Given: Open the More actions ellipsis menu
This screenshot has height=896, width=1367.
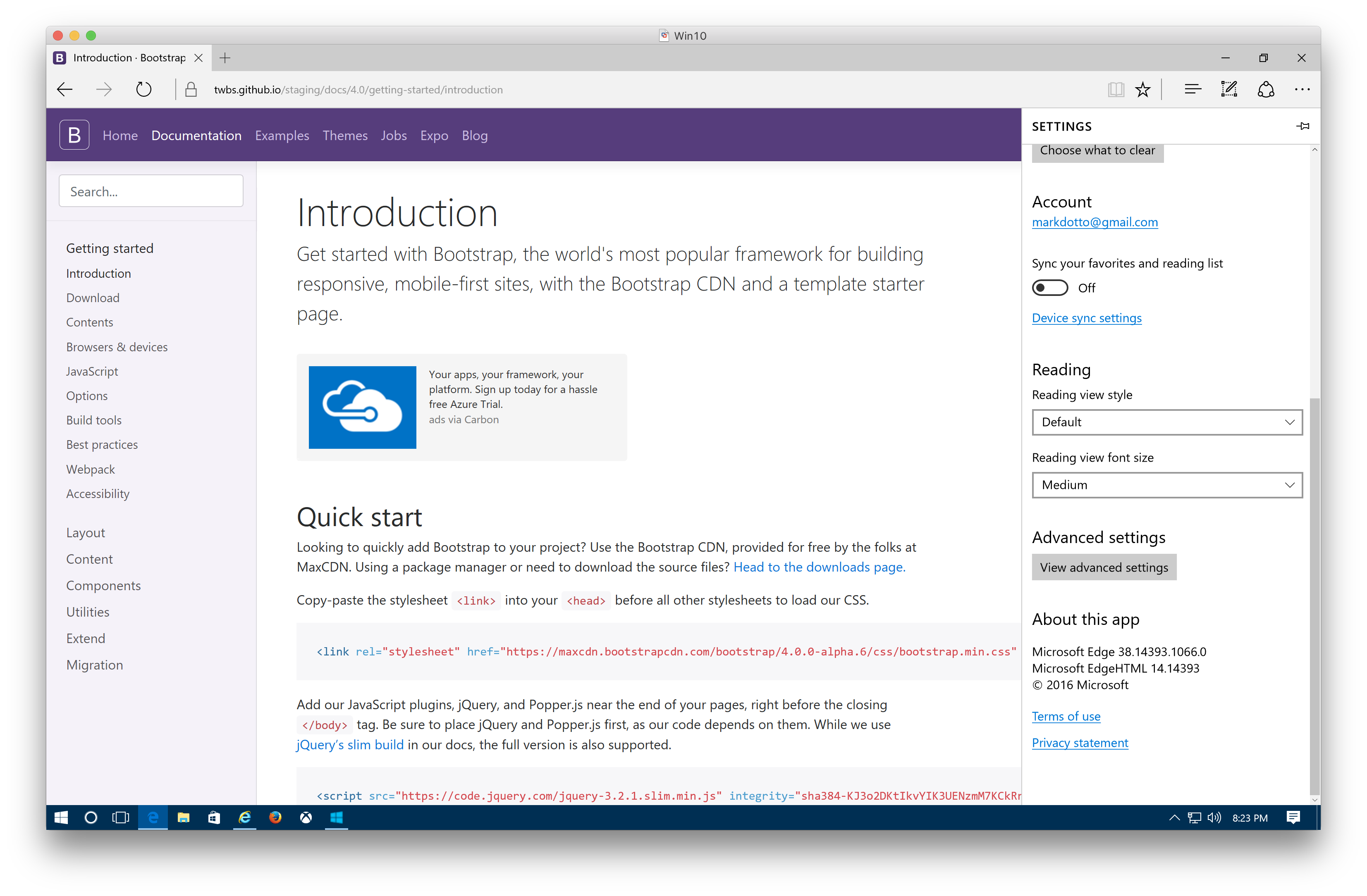Looking at the screenshot, I should [1302, 90].
